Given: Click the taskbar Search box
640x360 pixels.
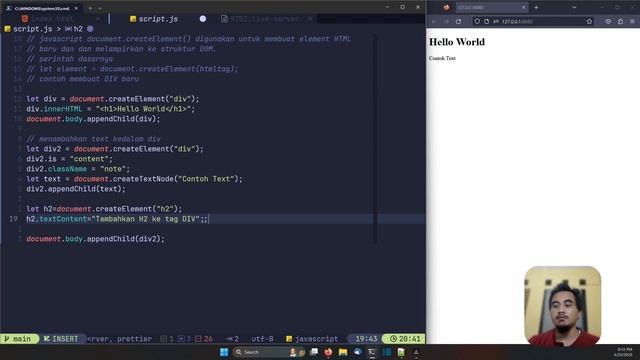Looking at the screenshot, I should (x=269, y=352).
